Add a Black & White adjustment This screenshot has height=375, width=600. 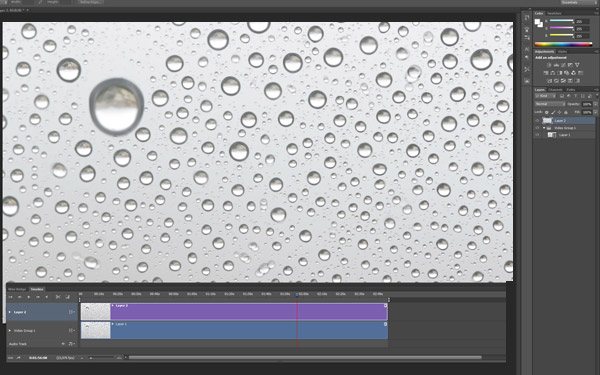[559, 73]
